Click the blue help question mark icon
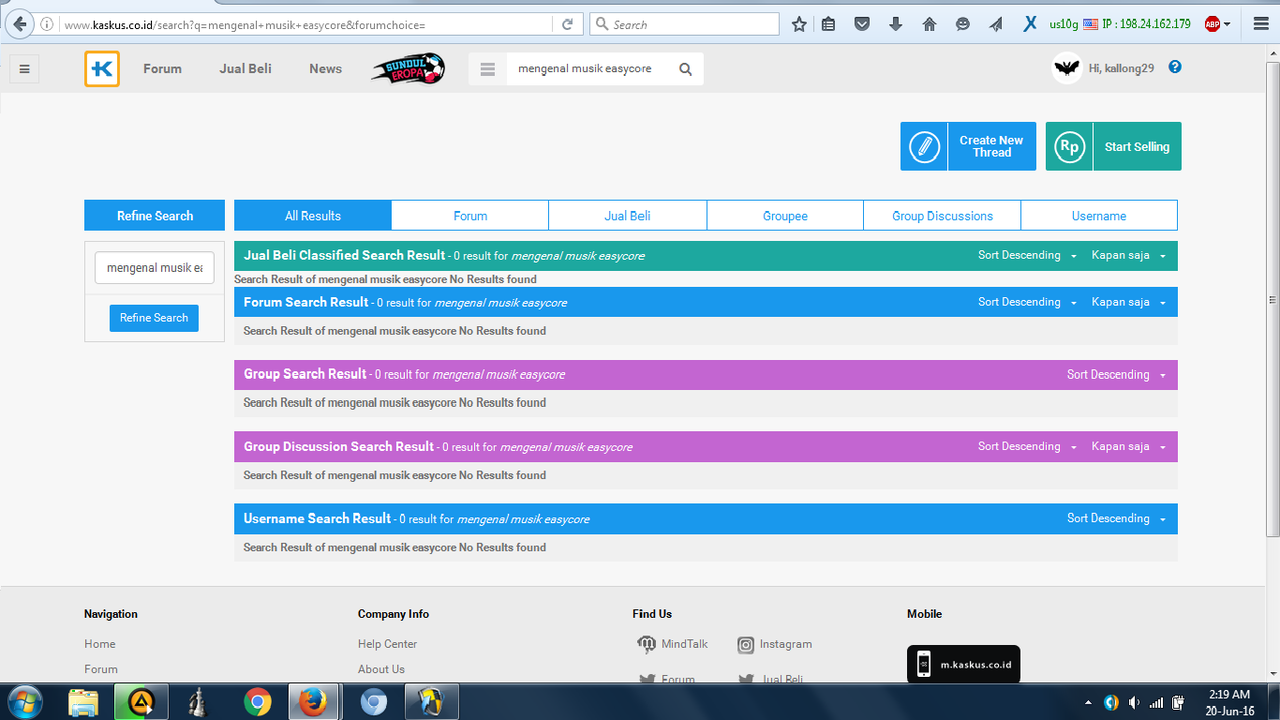This screenshot has width=1280, height=720. point(1175,67)
